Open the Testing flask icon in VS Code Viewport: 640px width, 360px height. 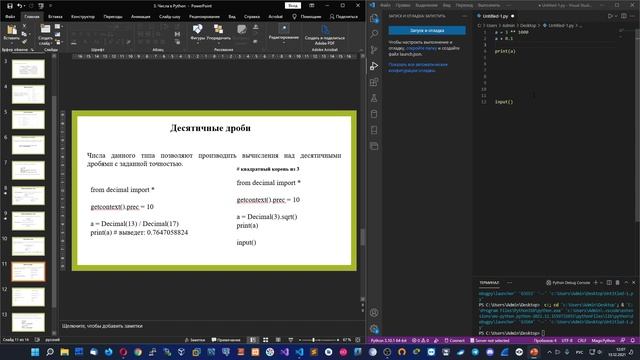(x=374, y=98)
